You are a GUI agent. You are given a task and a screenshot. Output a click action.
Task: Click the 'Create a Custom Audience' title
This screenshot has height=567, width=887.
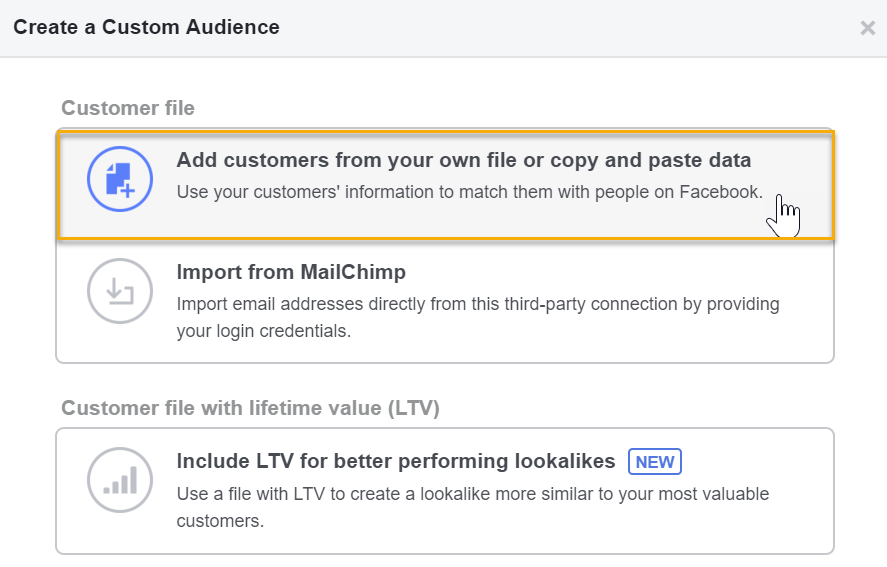pos(146,27)
